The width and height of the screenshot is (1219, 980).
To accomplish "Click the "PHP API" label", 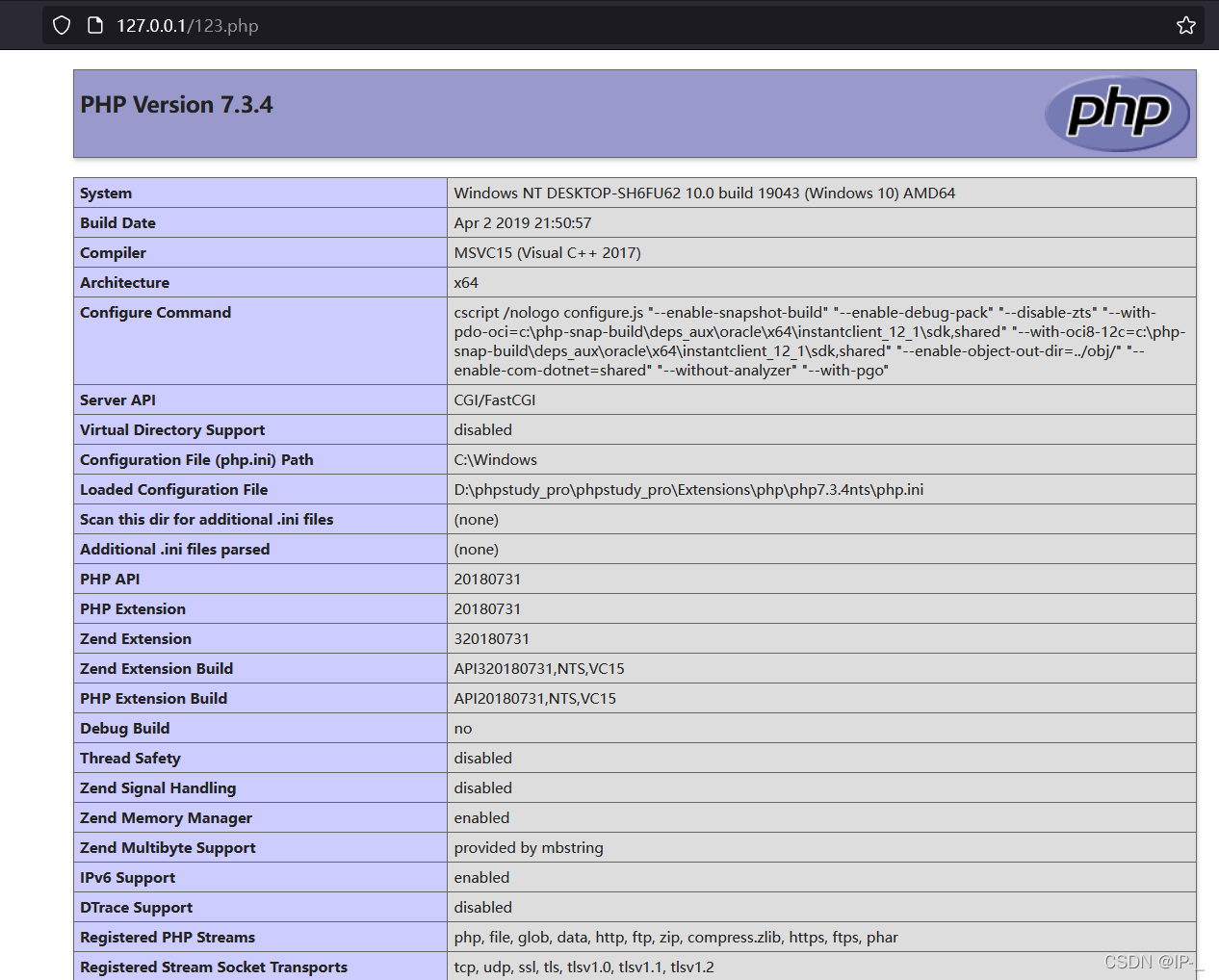I will (110, 580).
